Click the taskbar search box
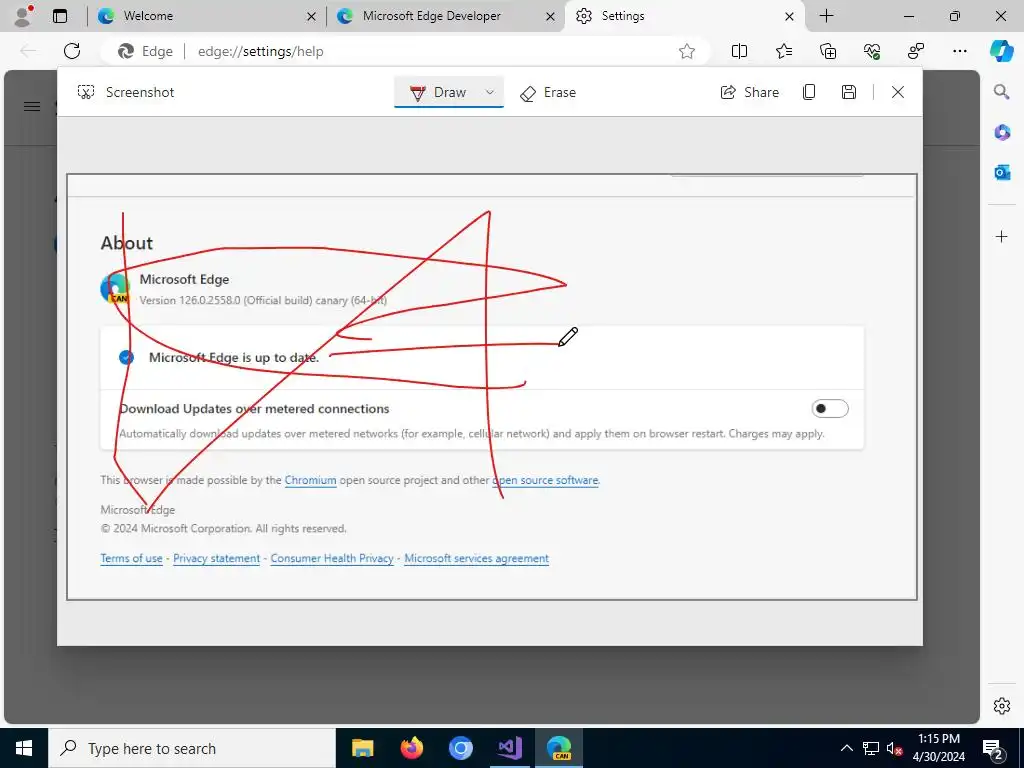This screenshot has height=768, width=1024. [x=192, y=748]
